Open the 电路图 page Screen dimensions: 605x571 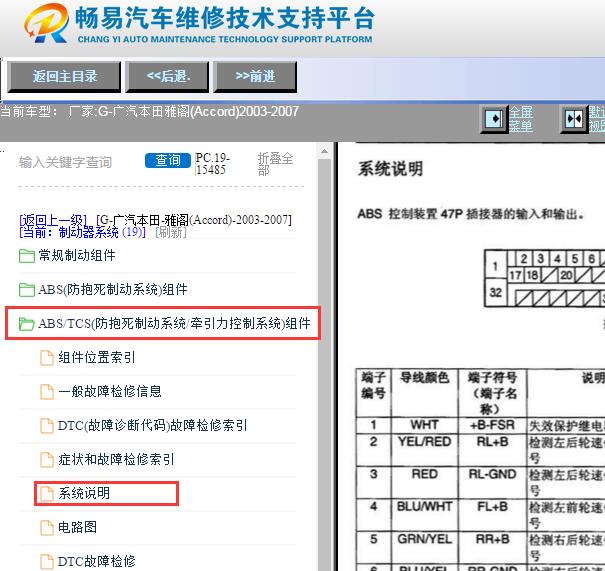77,527
